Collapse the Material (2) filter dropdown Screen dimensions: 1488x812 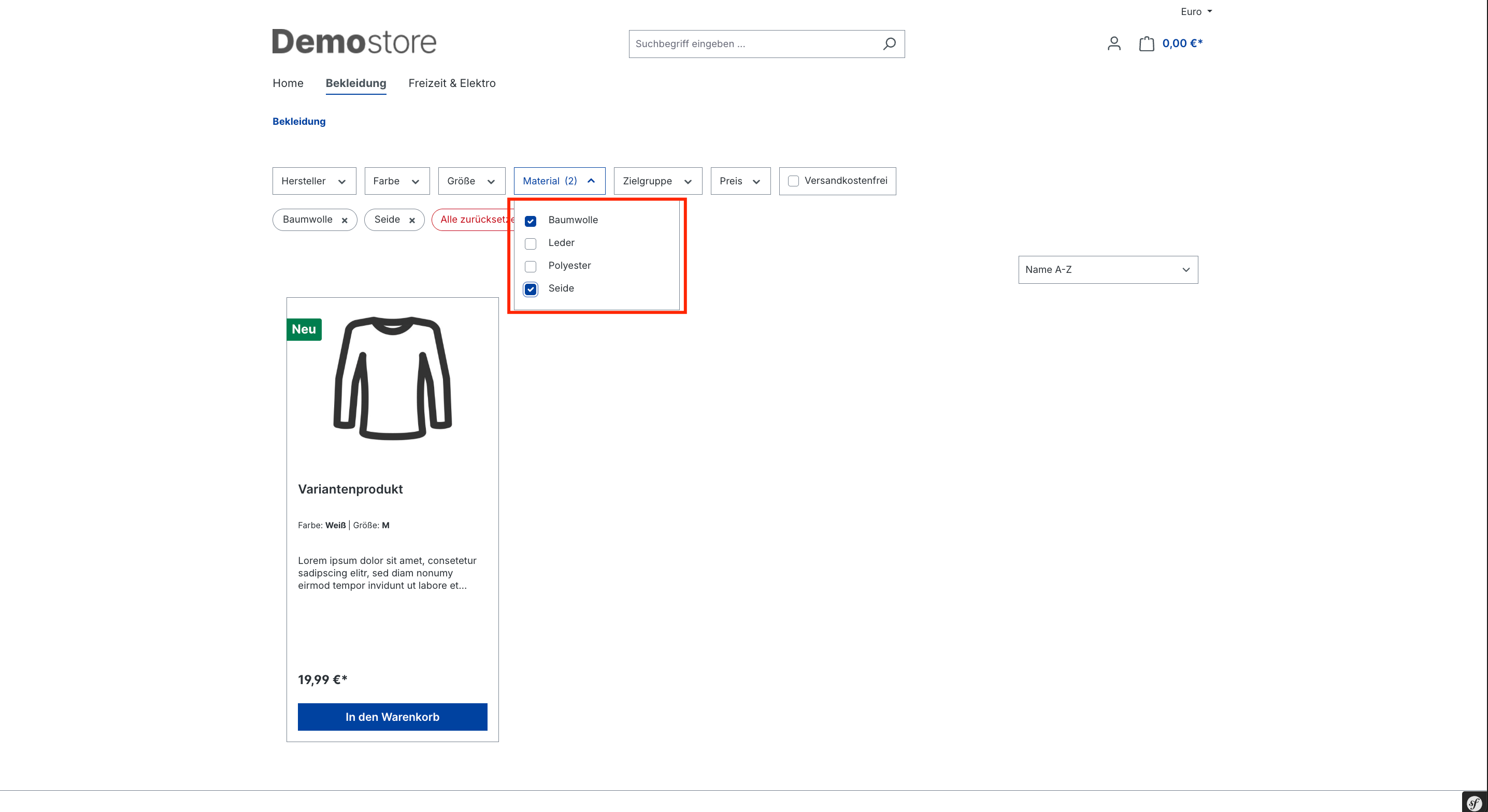coord(559,181)
